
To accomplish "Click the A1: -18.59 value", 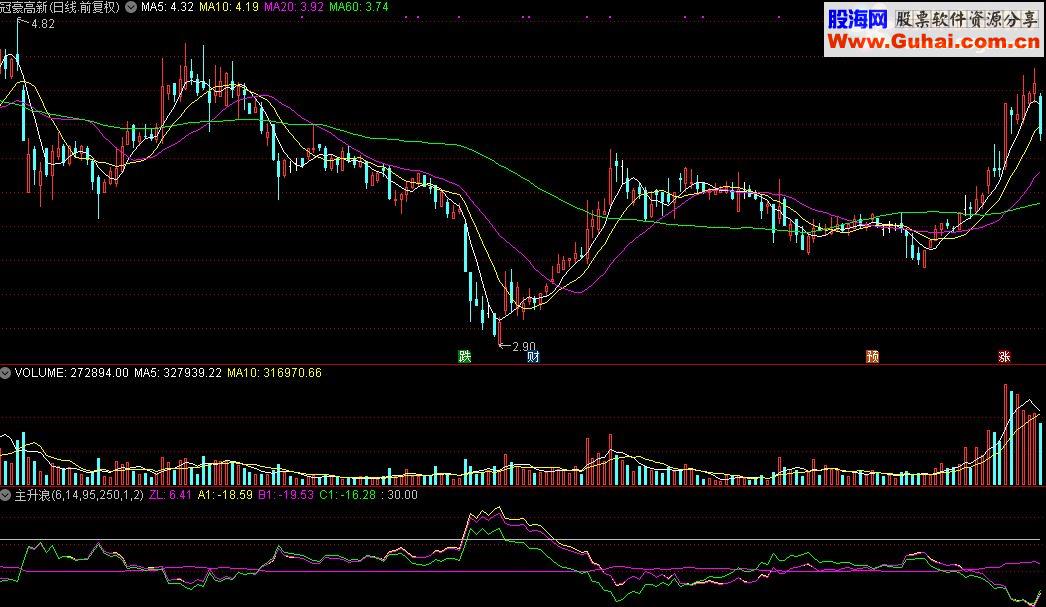I will [225, 495].
